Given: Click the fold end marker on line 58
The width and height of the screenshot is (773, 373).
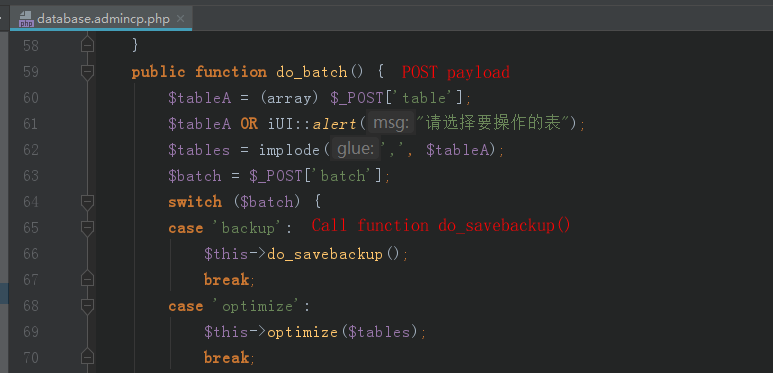Looking at the screenshot, I should pos(87,46).
